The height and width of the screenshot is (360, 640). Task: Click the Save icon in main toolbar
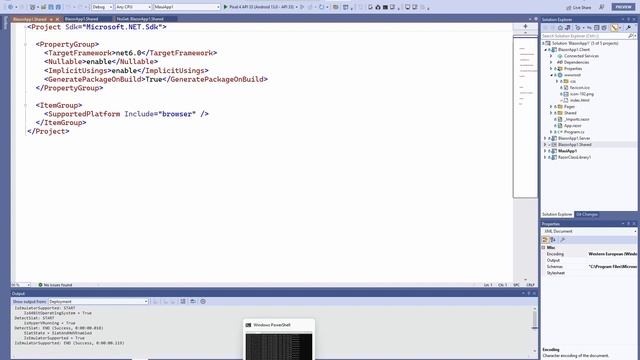[51, 7]
